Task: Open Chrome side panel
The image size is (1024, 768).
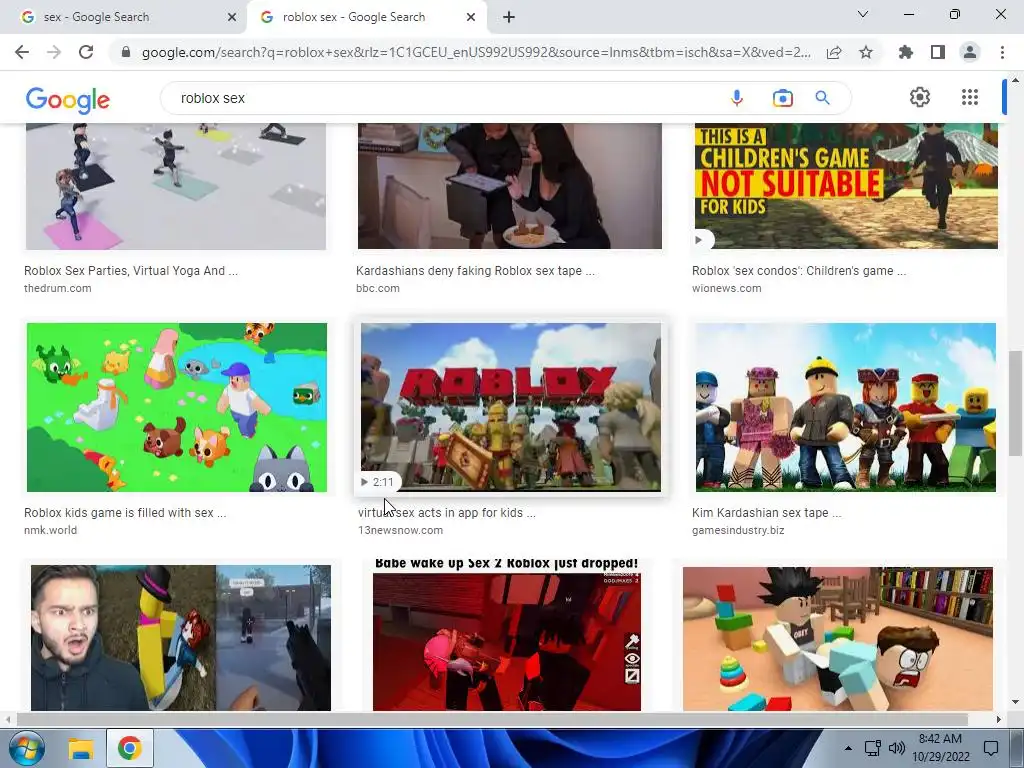Action: (x=938, y=52)
